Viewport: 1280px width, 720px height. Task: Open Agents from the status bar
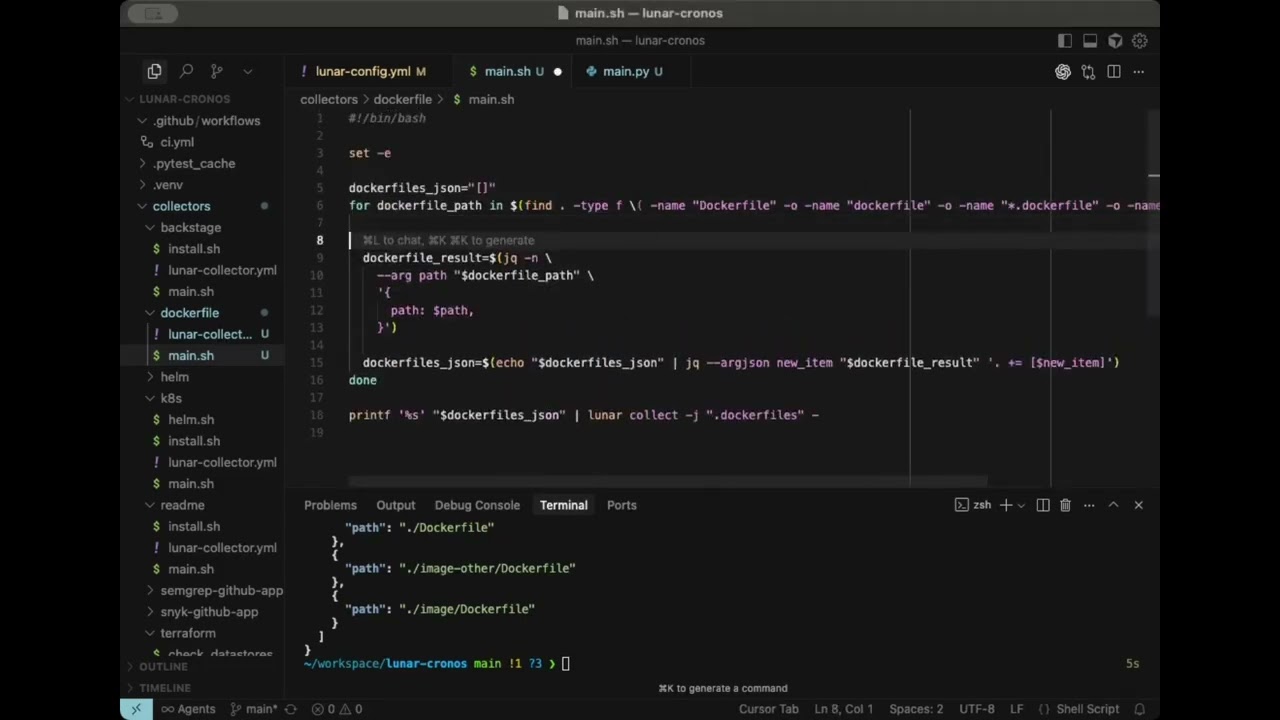coord(188,709)
